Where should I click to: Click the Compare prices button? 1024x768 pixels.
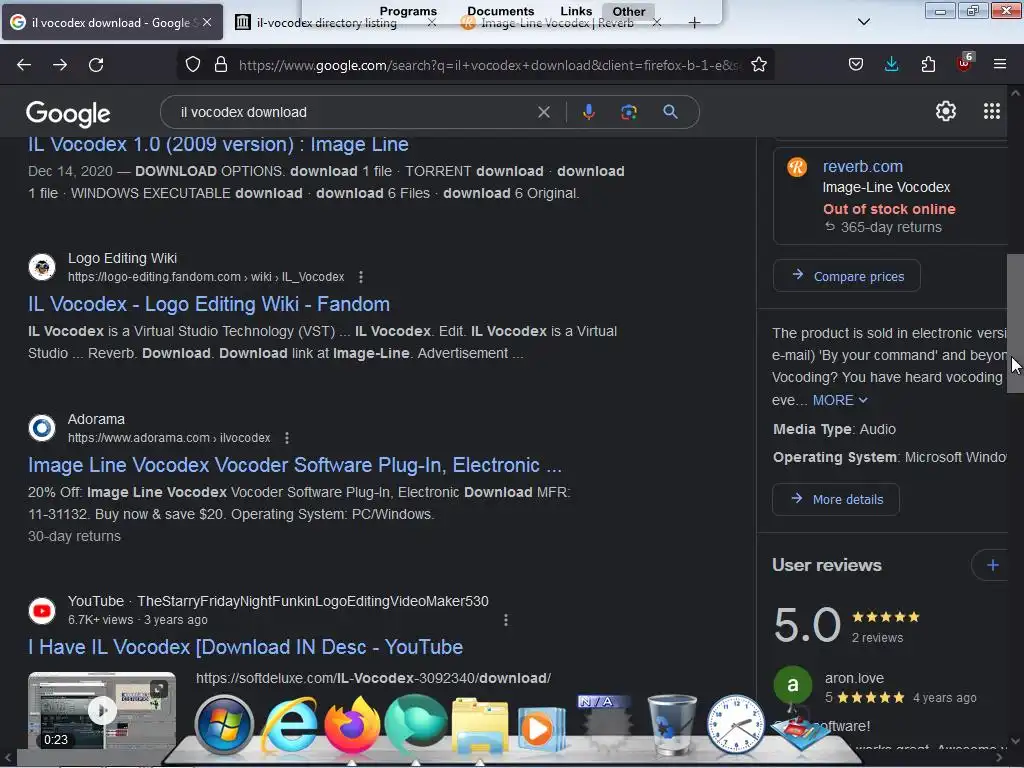coord(846,276)
